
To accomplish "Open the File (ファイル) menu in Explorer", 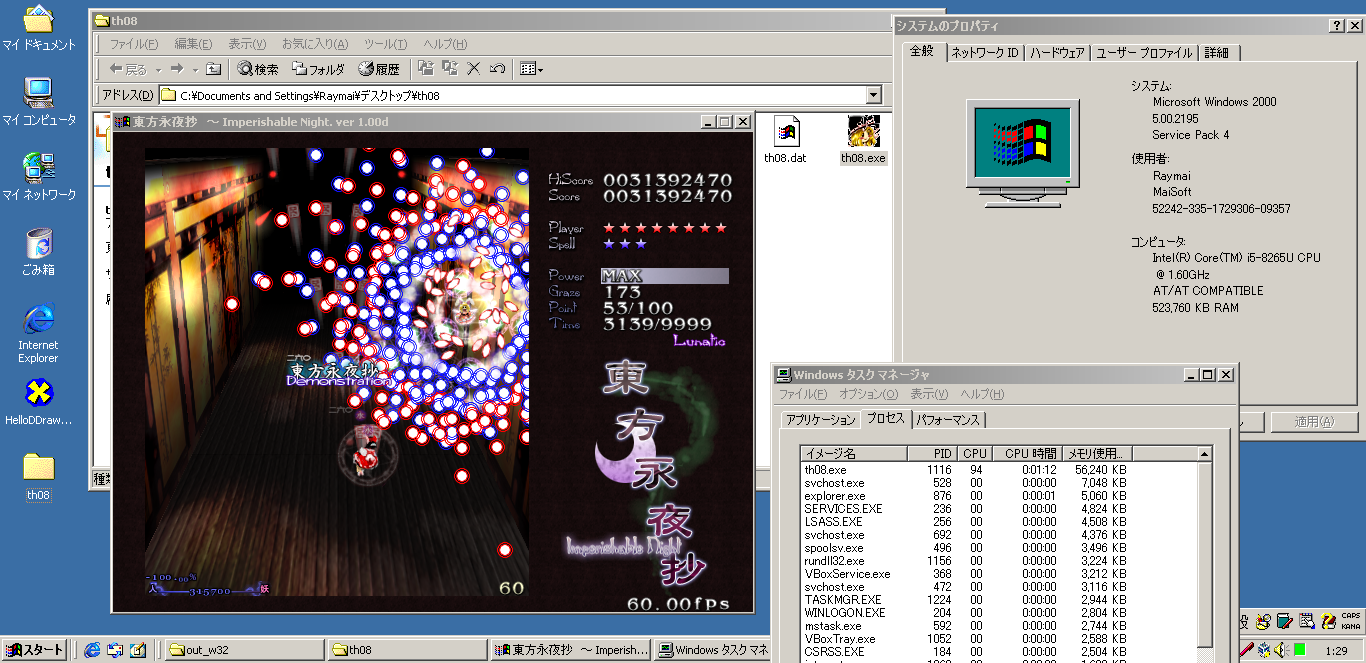I will coord(133,44).
